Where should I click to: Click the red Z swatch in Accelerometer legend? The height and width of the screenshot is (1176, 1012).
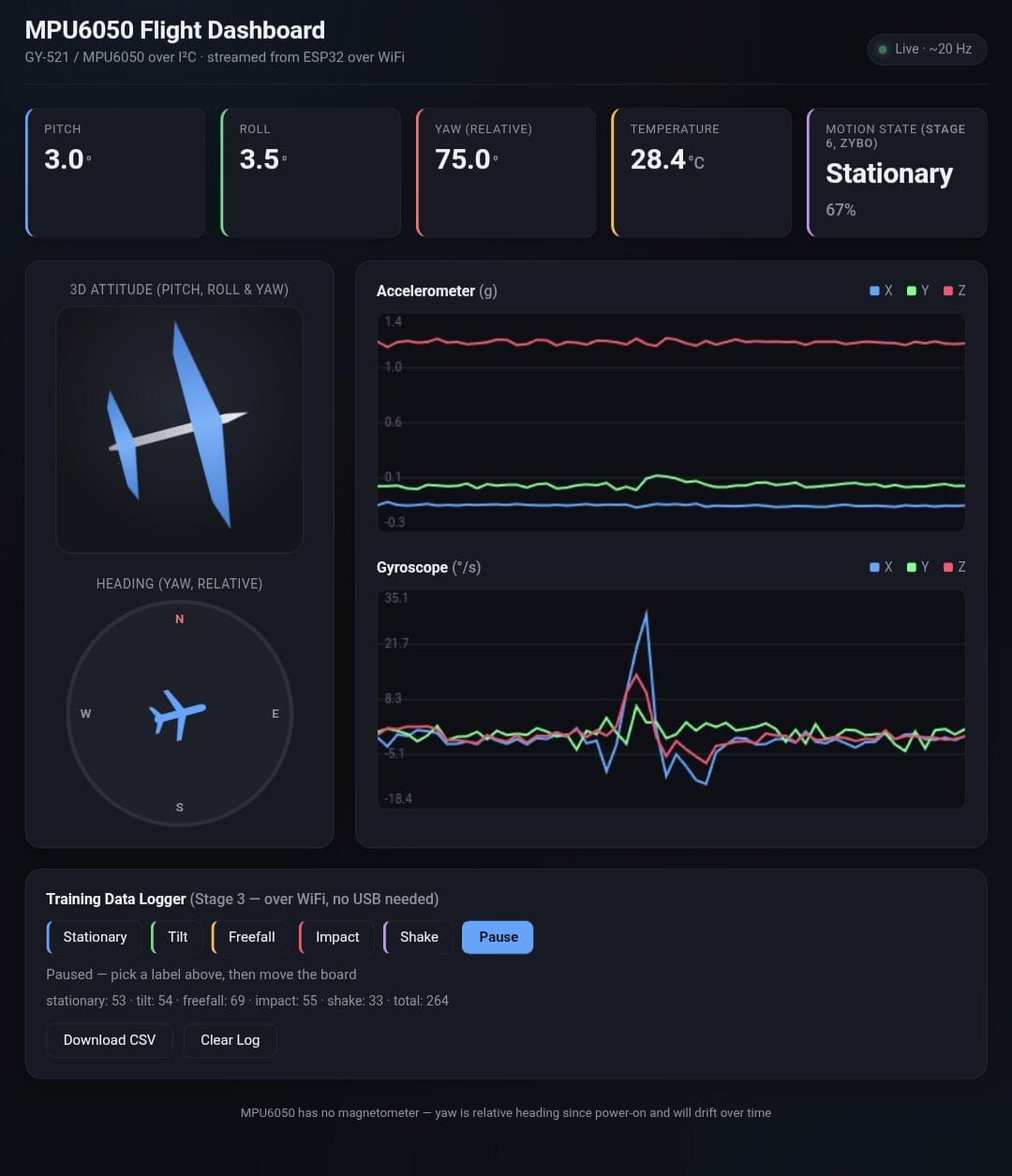point(948,291)
